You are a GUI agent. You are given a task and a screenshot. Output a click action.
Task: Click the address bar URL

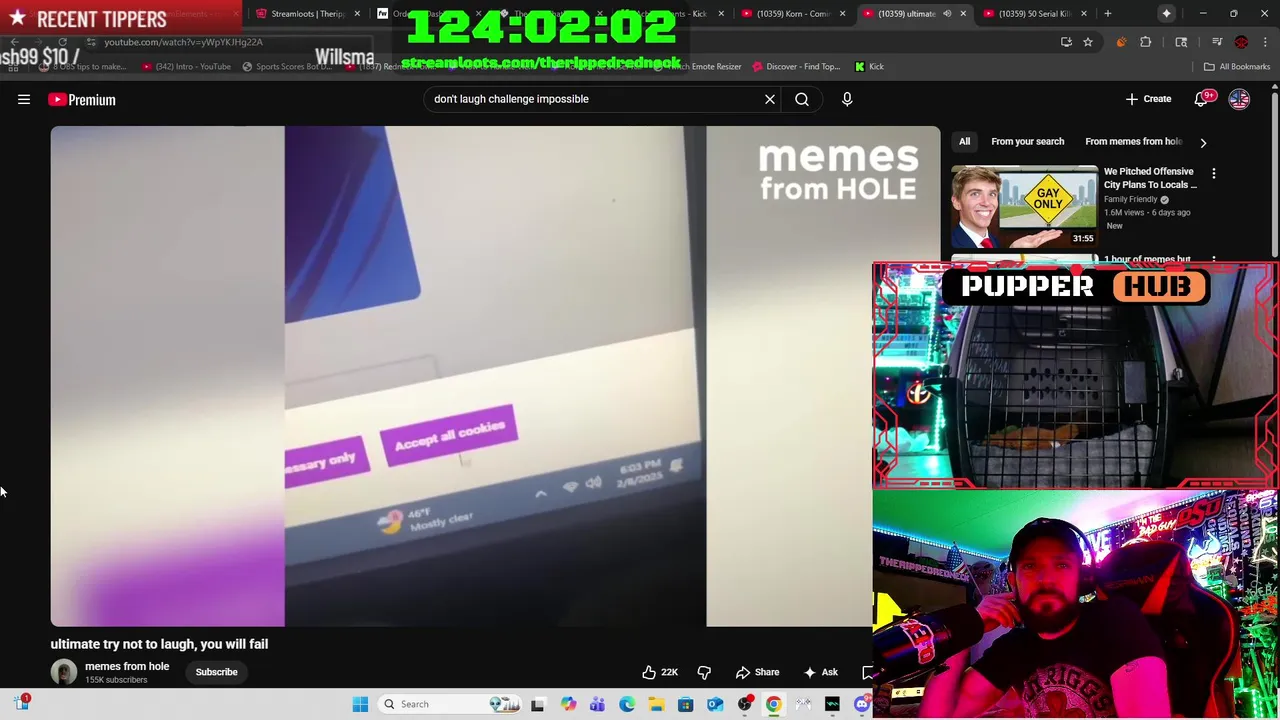pyautogui.click(x=183, y=42)
